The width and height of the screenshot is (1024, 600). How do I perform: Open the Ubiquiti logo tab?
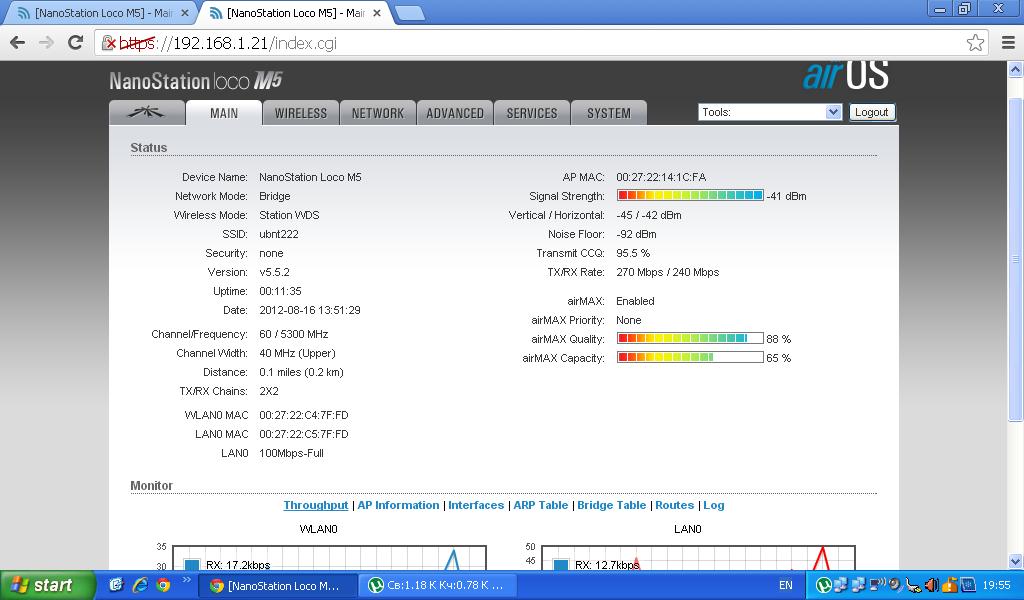click(147, 113)
